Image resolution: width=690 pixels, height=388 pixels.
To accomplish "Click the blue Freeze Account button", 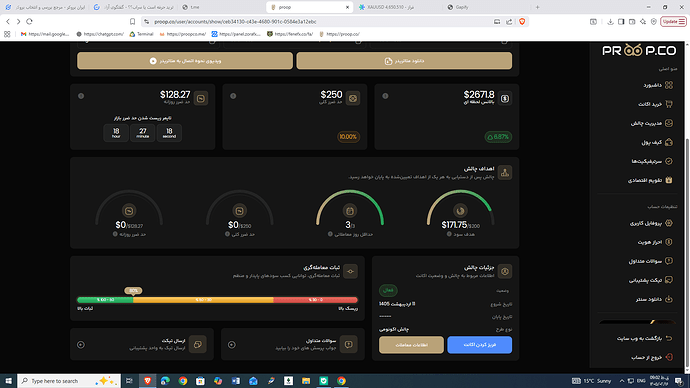I will 480,345.
